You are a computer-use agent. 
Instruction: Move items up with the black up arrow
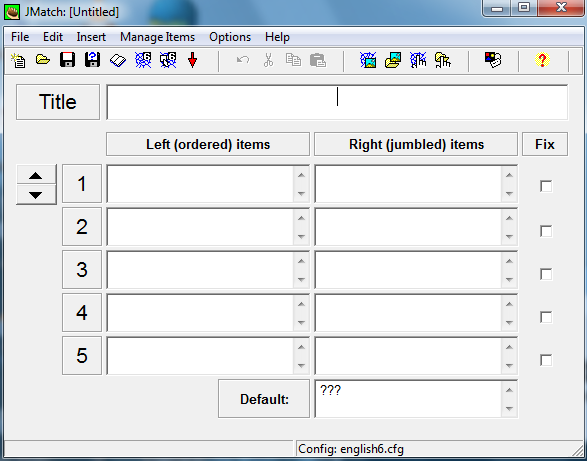[x=36, y=175]
